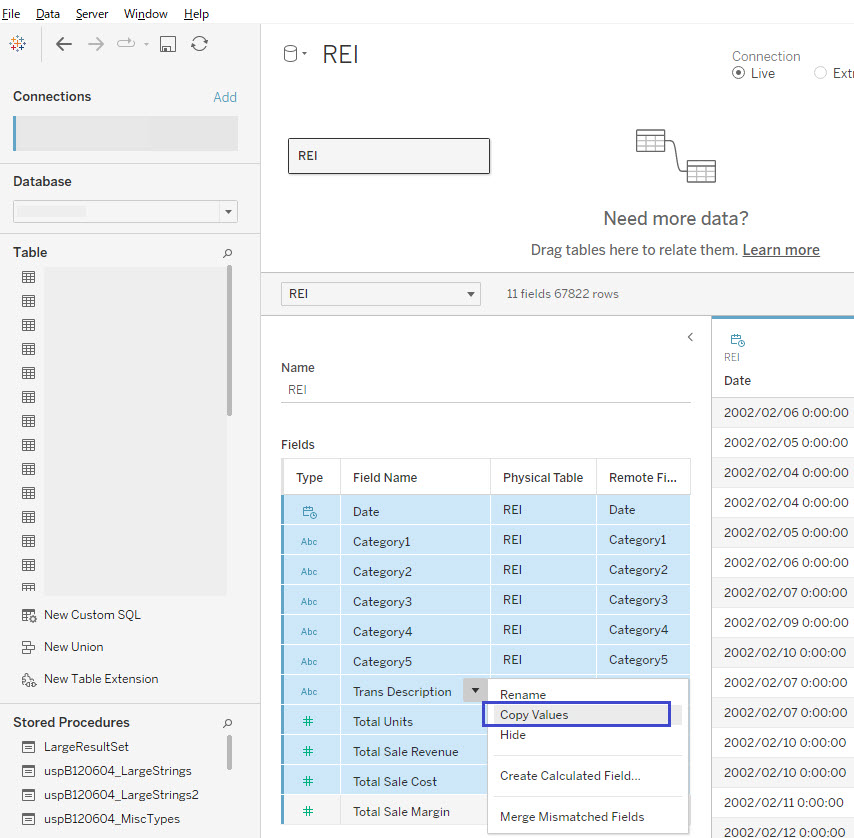Viewport: 854px width, 838px height.
Task: Click the Trans Description field dropdown arrow
Action: [x=475, y=690]
